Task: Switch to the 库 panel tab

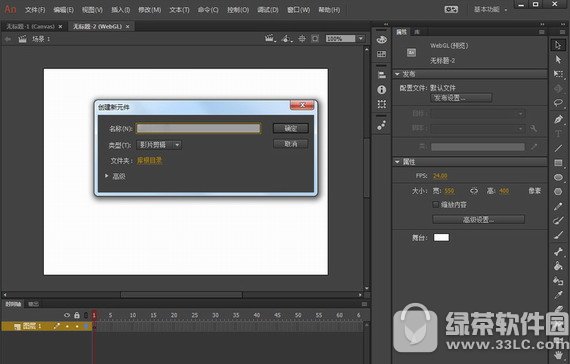Action: tap(417, 32)
